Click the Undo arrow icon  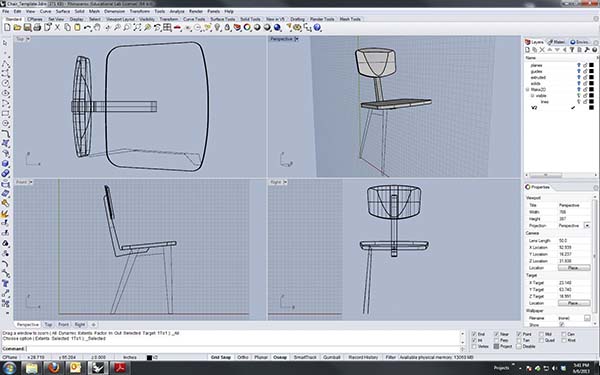(87, 28)
